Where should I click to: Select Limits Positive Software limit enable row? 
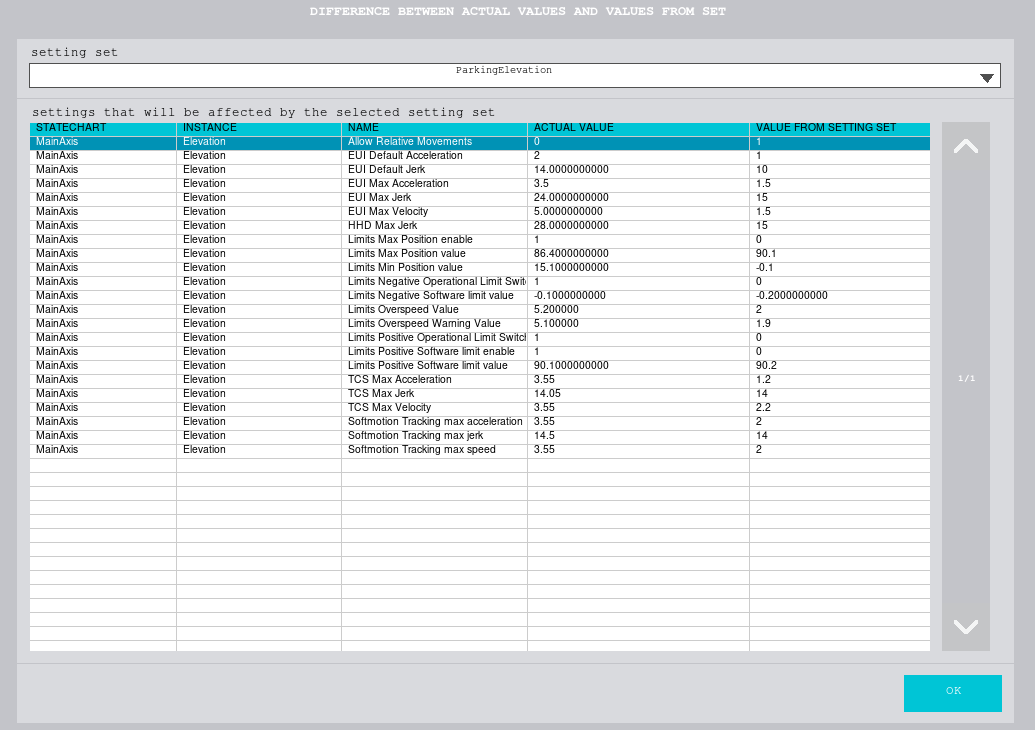[x=480, y=352]
